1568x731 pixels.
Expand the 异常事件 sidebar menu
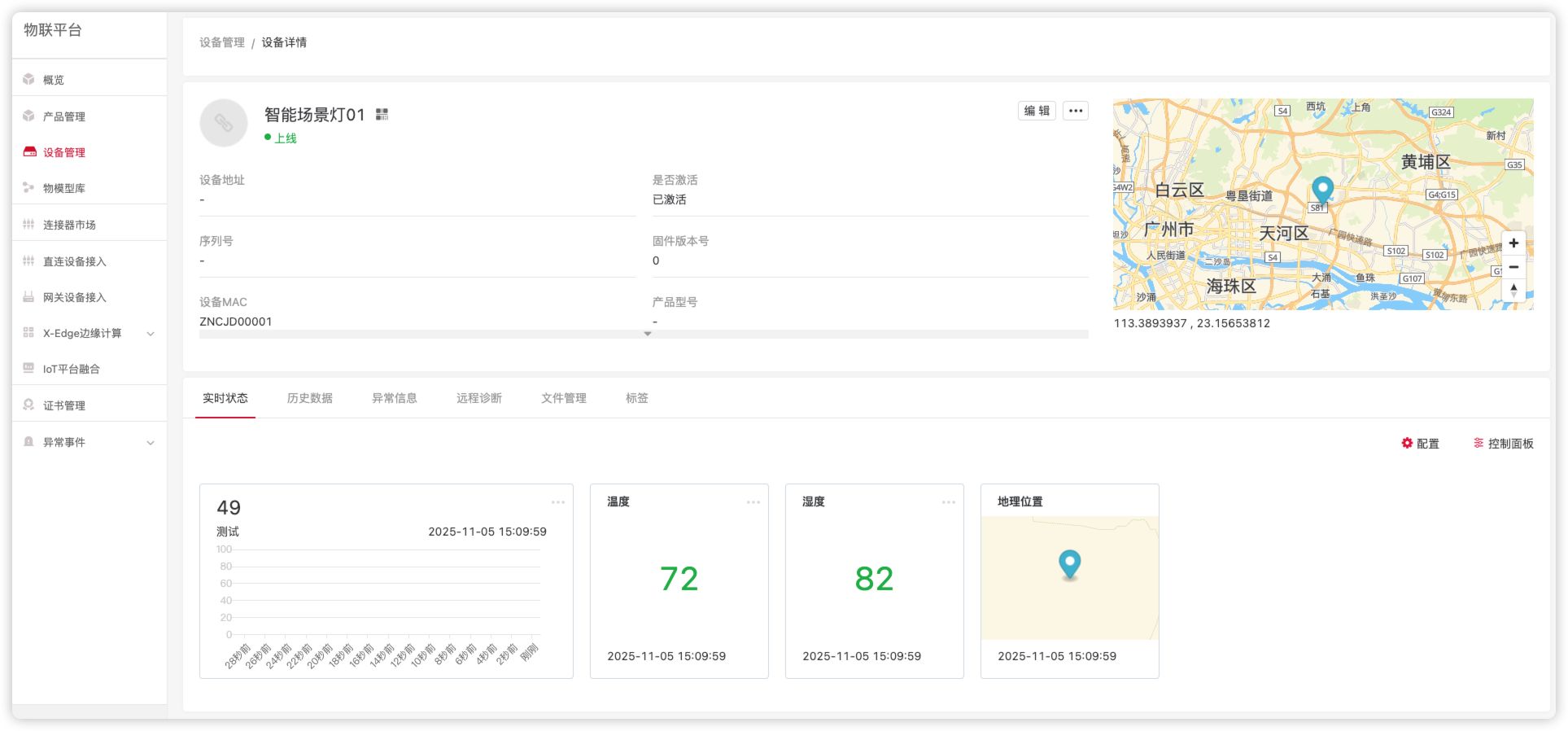tap(151, 443)
